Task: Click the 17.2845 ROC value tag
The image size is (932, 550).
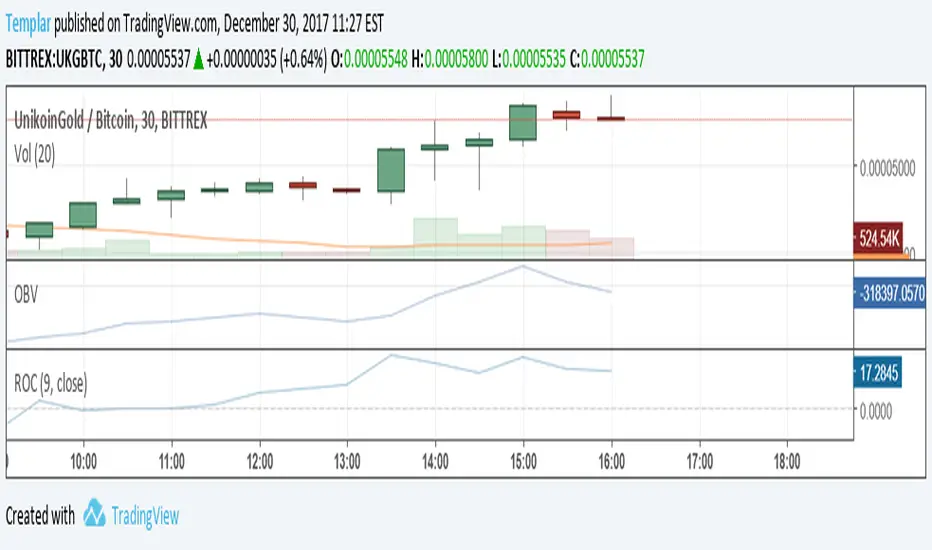Action: 878,373
